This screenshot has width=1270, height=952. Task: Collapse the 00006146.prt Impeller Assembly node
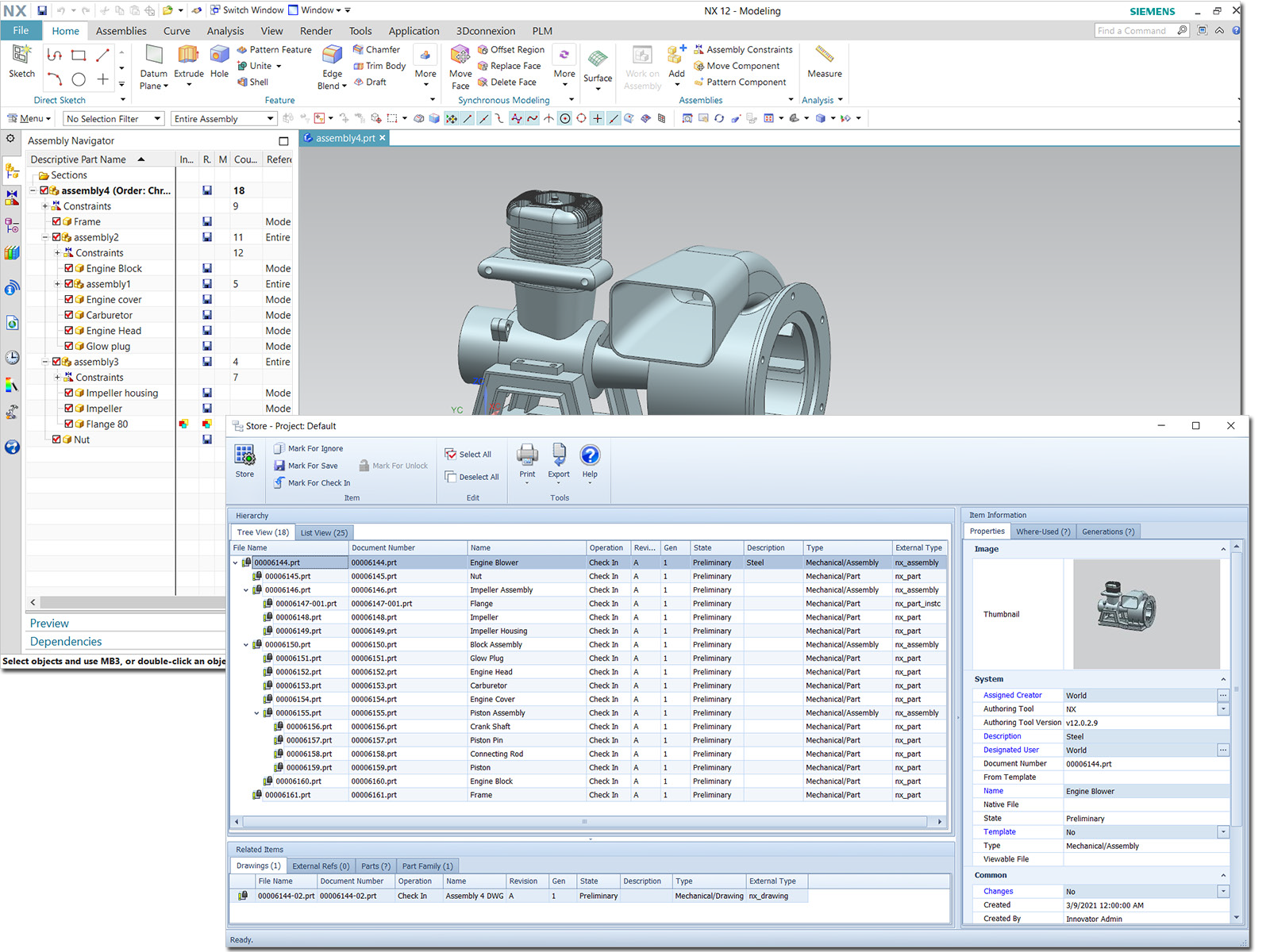click(x=245, y=589)
